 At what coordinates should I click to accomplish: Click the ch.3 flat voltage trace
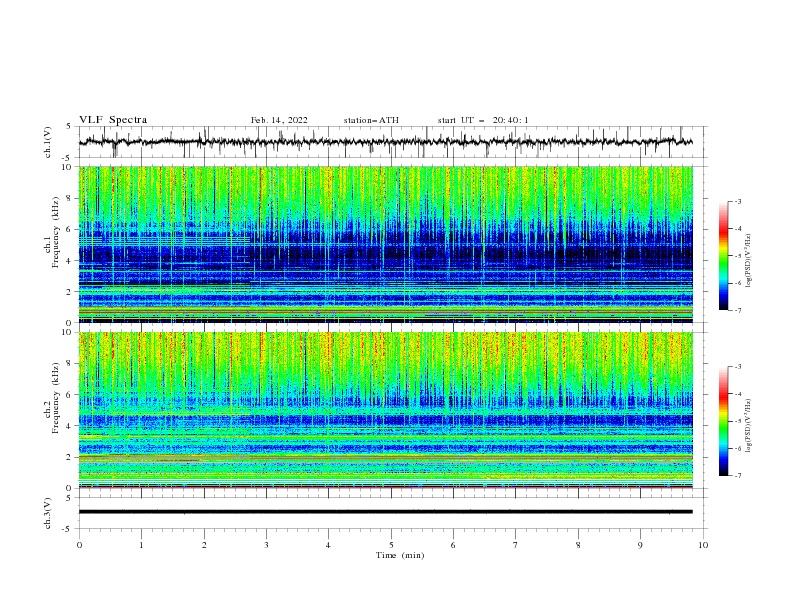click(385, 512)
